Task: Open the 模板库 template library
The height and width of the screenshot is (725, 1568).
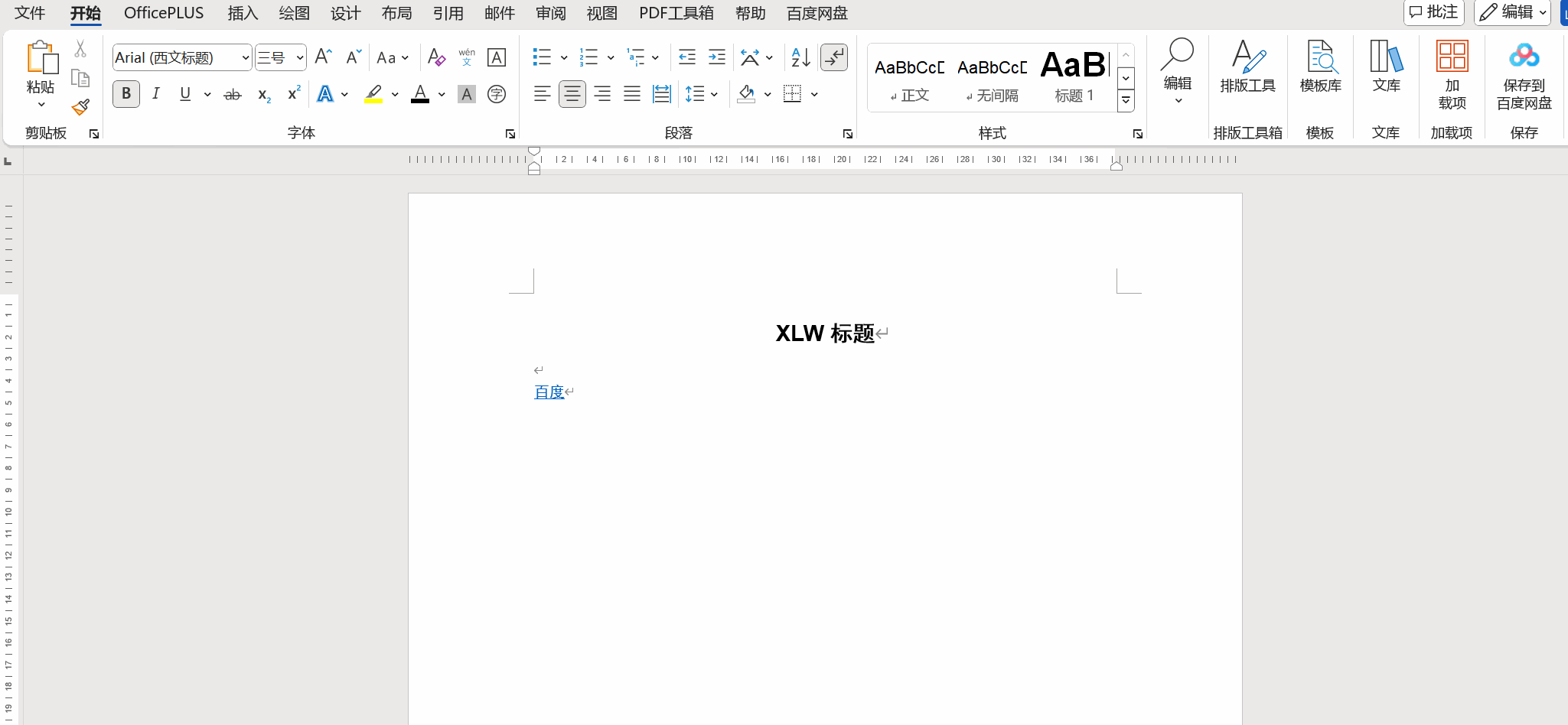Action: pyautogui.click(x=1320, y=69)
